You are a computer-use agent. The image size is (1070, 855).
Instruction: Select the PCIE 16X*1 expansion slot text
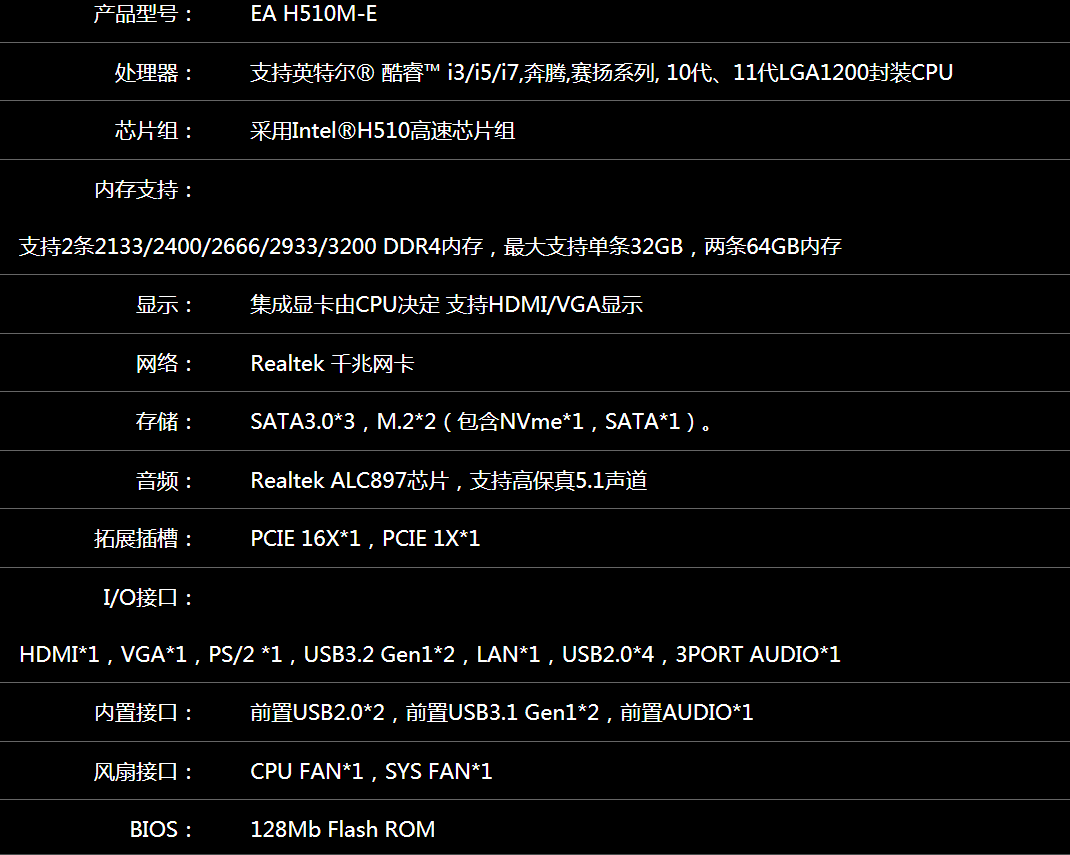tap(365, 538)
